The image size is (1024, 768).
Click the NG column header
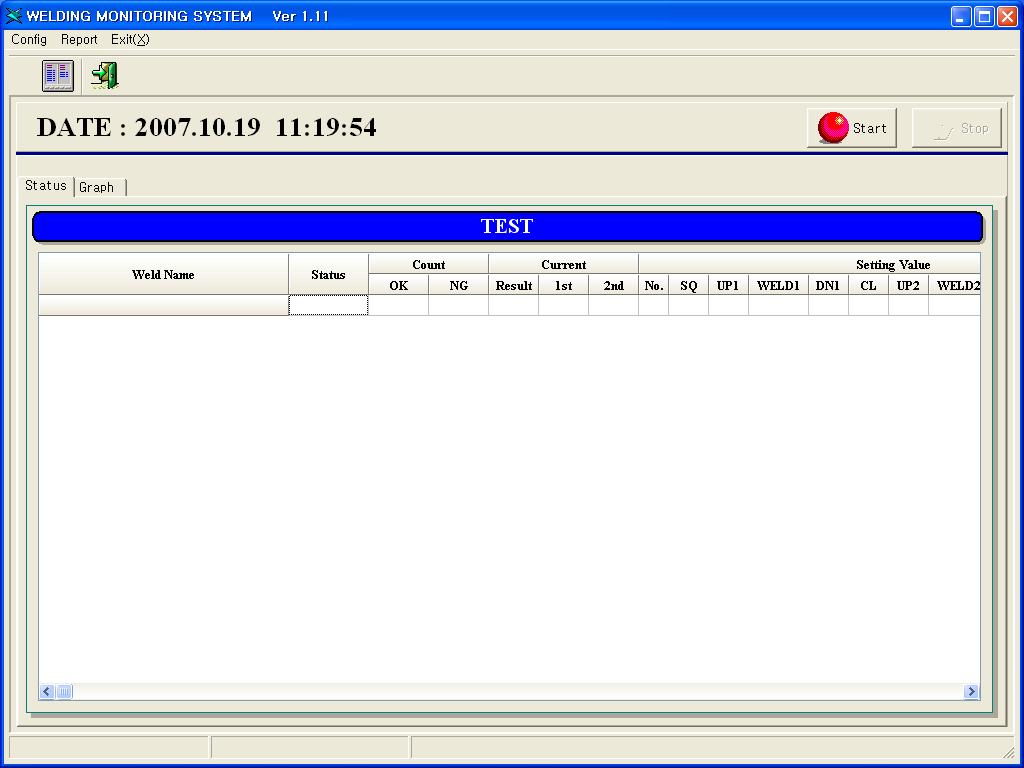[458, 285]
